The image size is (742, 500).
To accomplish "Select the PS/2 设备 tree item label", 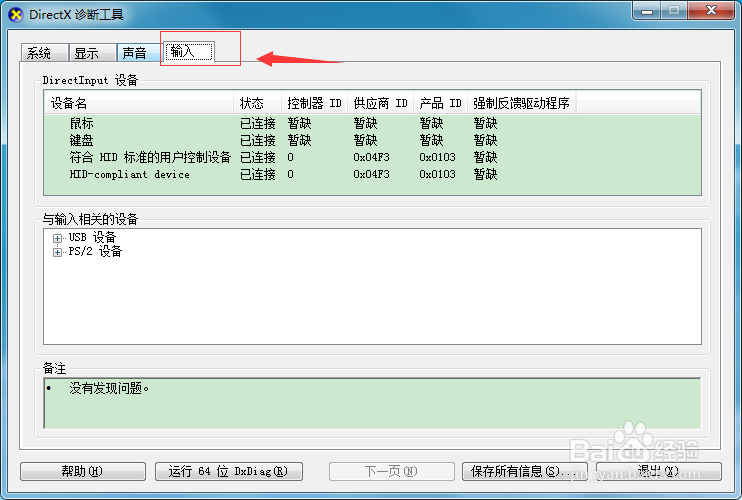I will tap(95, 251).
